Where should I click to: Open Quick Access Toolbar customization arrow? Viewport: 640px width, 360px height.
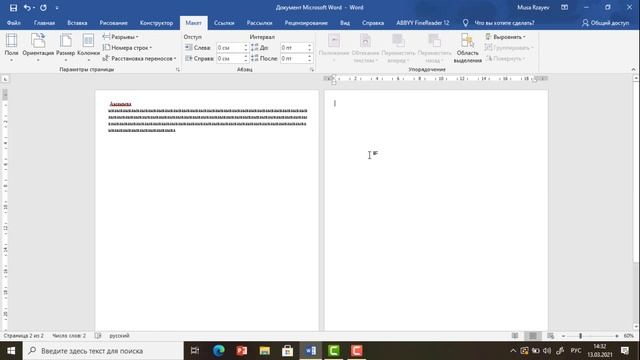(57, 8)
